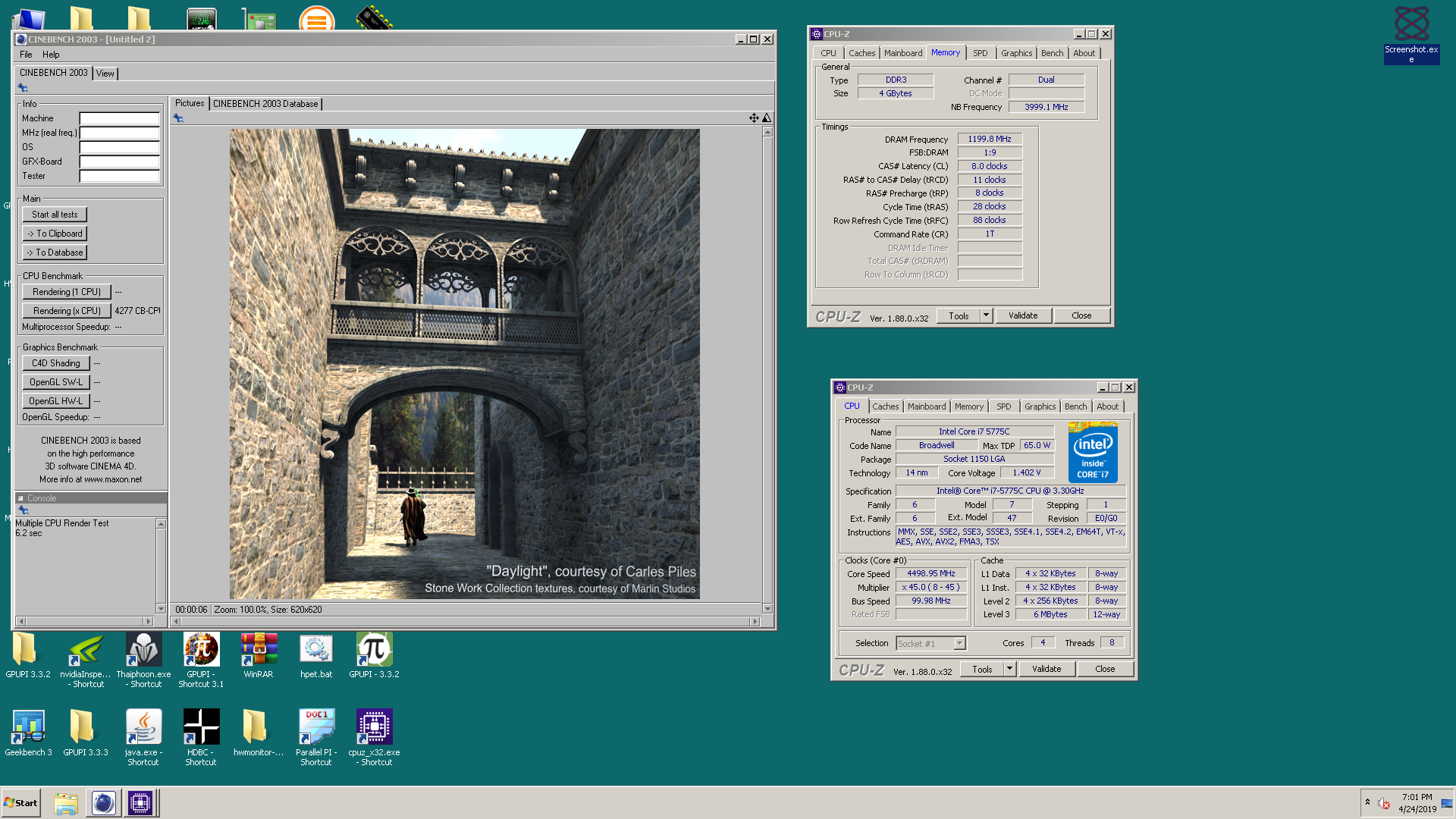
Task: Switch to Cinebench taskbar button
Action: [104, 803]
